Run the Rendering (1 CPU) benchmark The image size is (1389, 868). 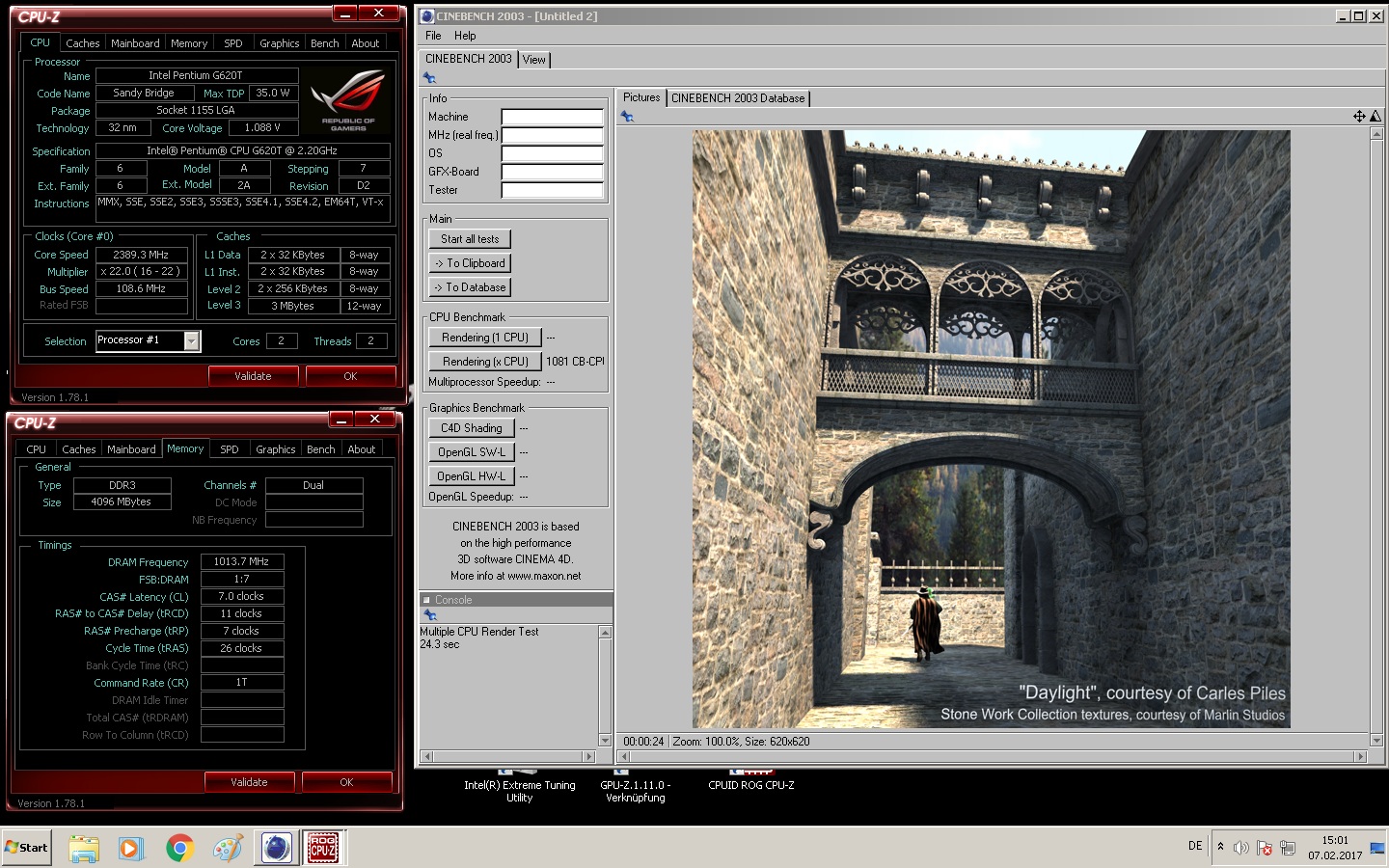click(x=485, y=338)
